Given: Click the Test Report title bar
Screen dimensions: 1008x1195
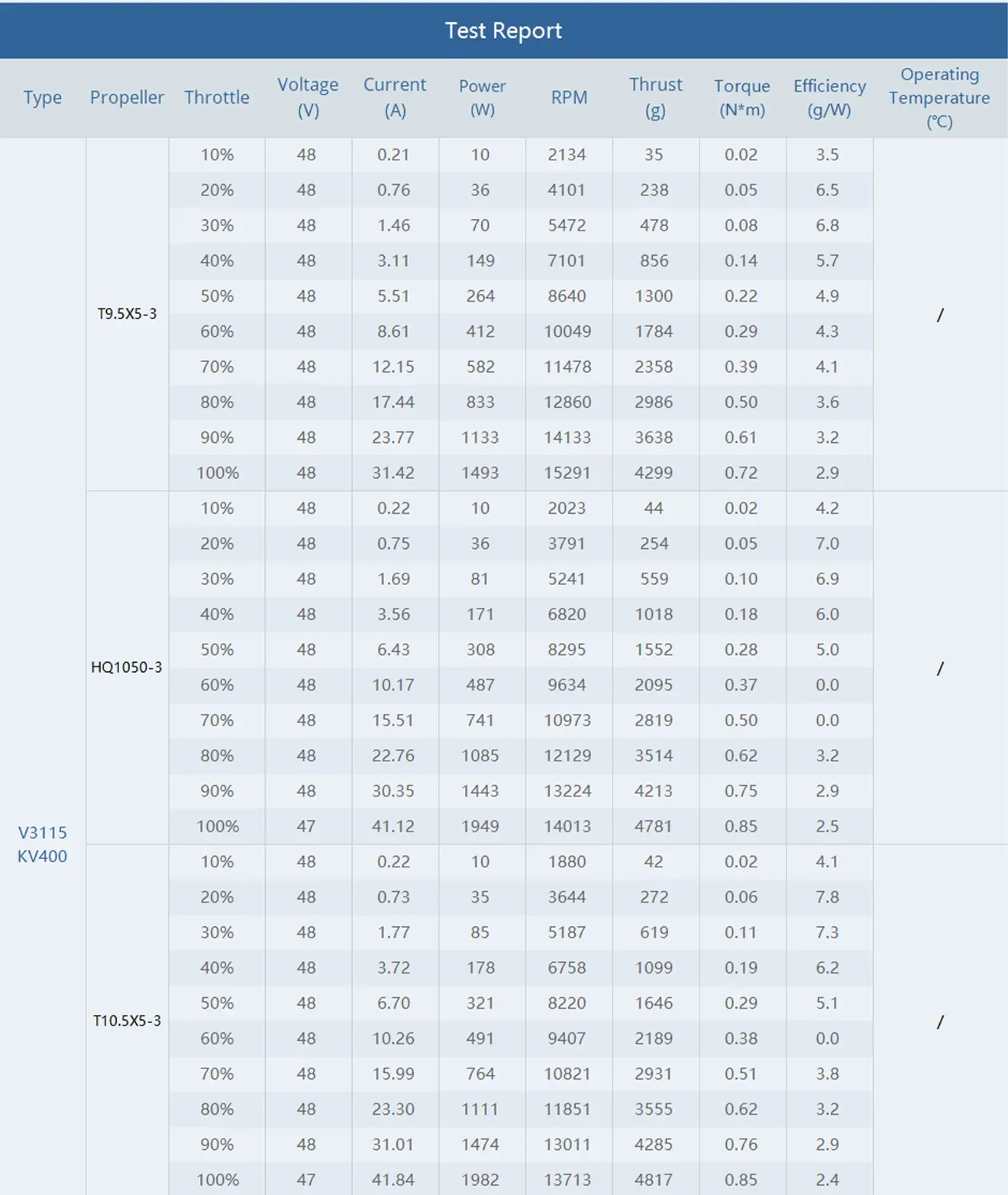Looking at the screenshot, I should [x=504, y=31].
